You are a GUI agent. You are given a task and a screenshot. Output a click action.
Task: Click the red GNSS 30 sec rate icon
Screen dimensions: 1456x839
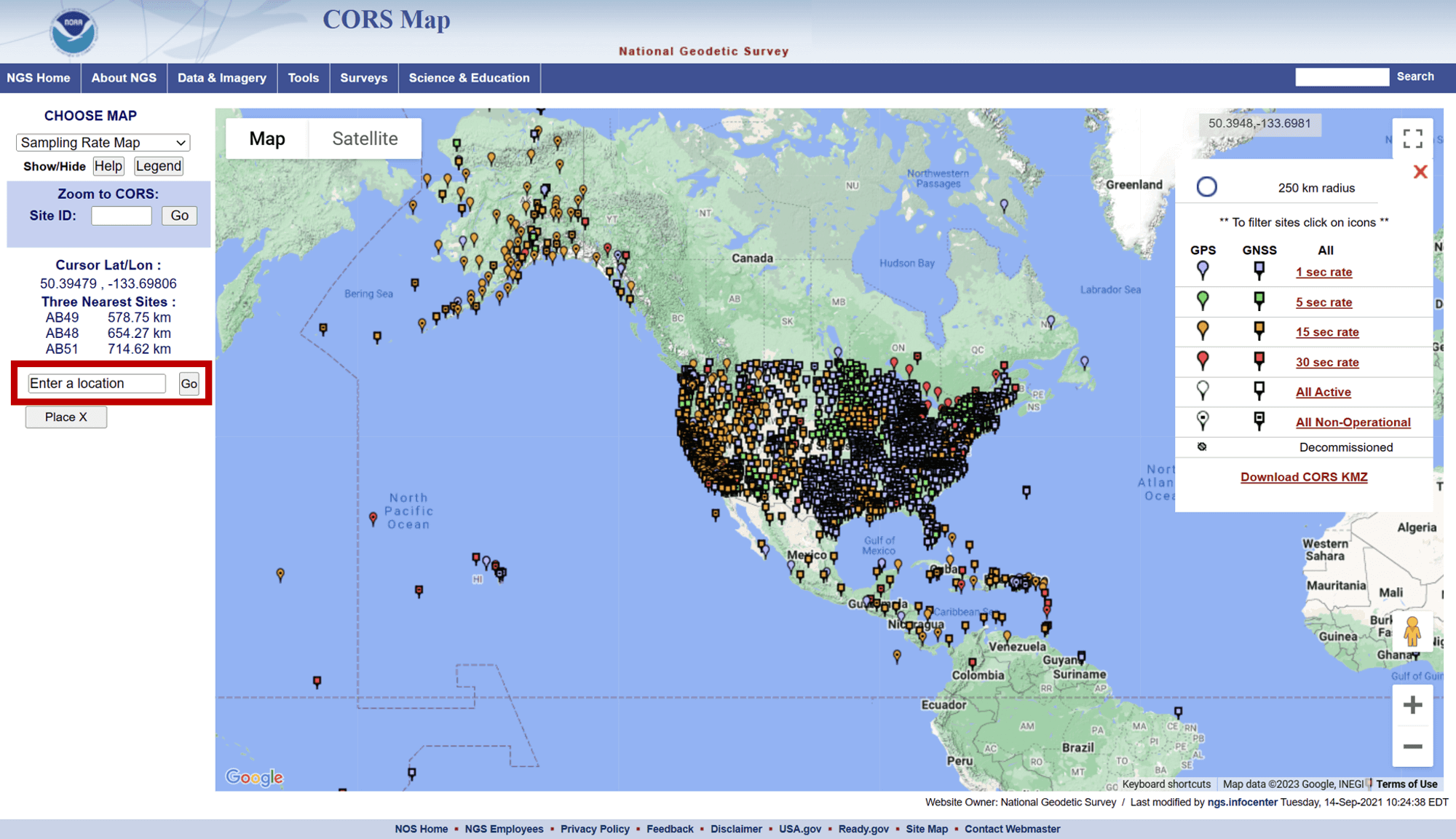(1259, 360)
